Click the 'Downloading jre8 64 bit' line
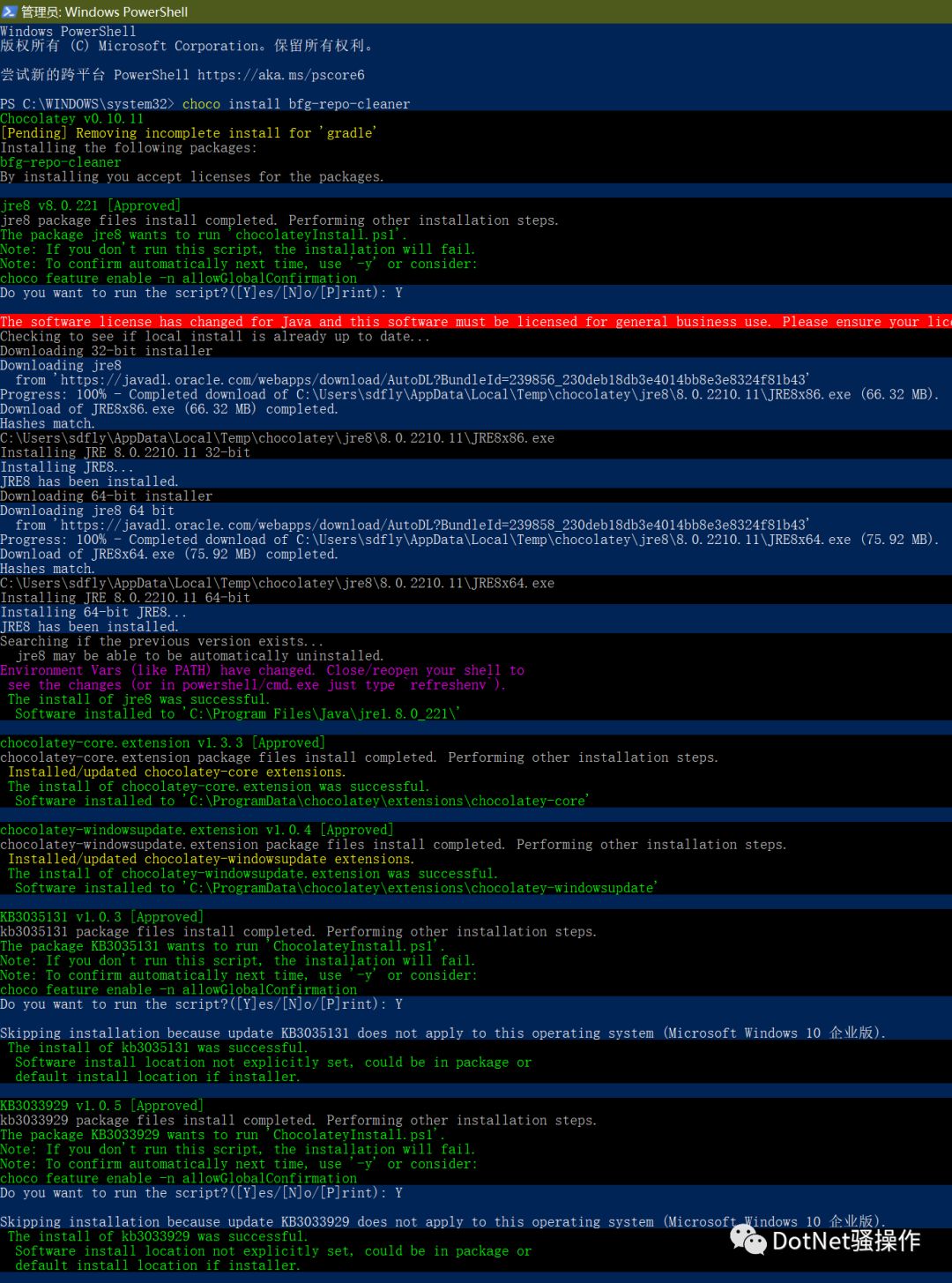The width and height of the screenshot is (952, 1283). tap(87, 511)
